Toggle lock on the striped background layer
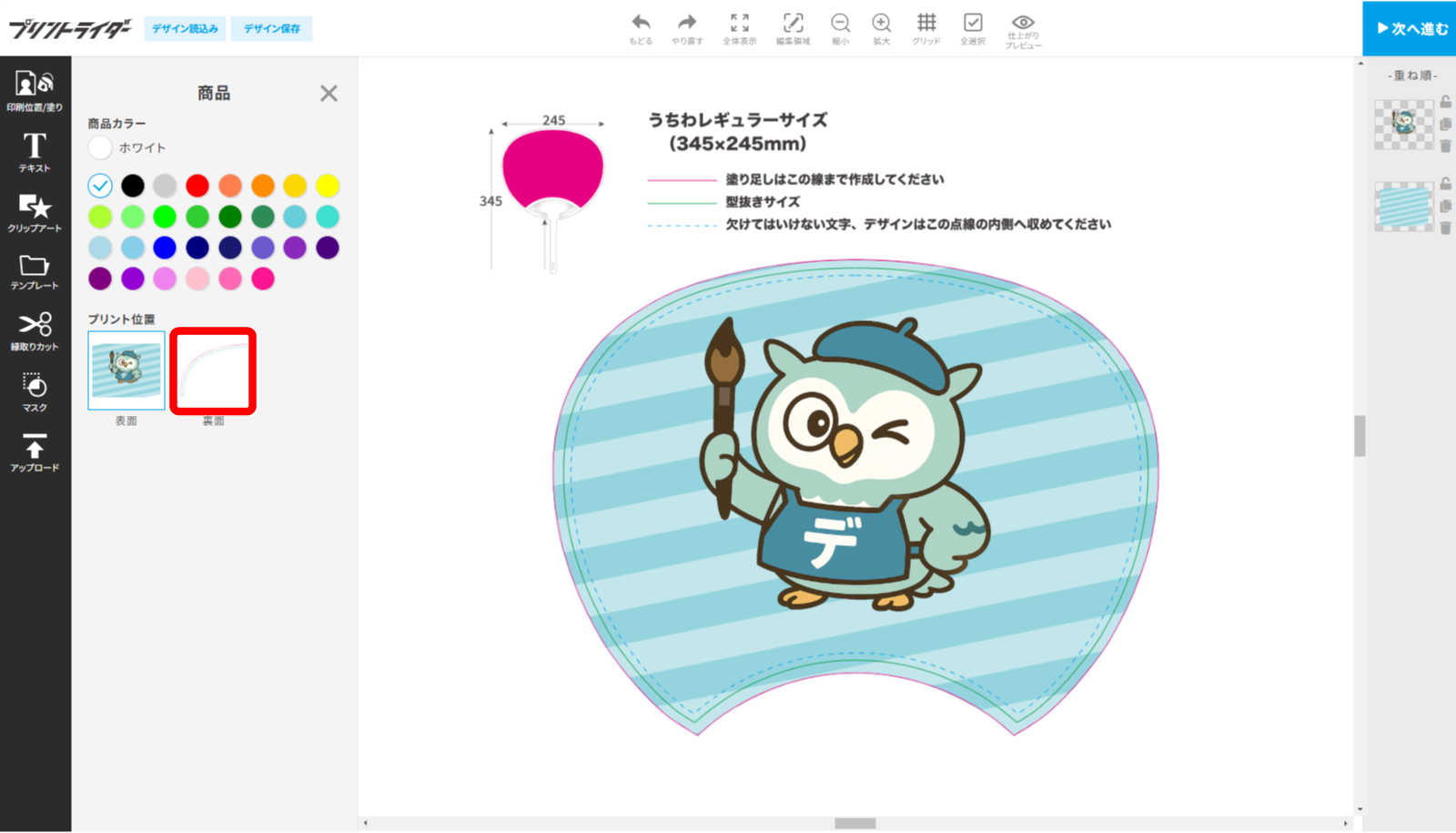 click(x=1445, y=184)
